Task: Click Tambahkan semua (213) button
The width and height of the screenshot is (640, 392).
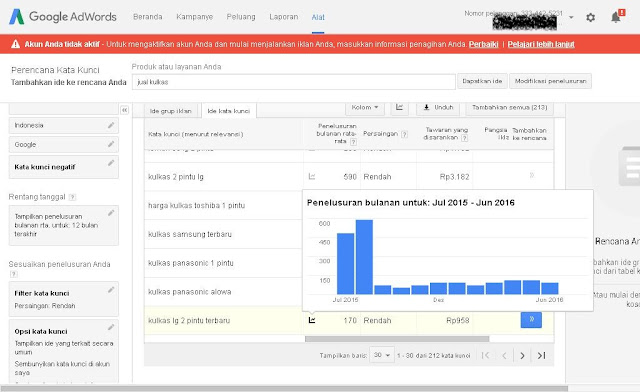Action: (509, 107)
